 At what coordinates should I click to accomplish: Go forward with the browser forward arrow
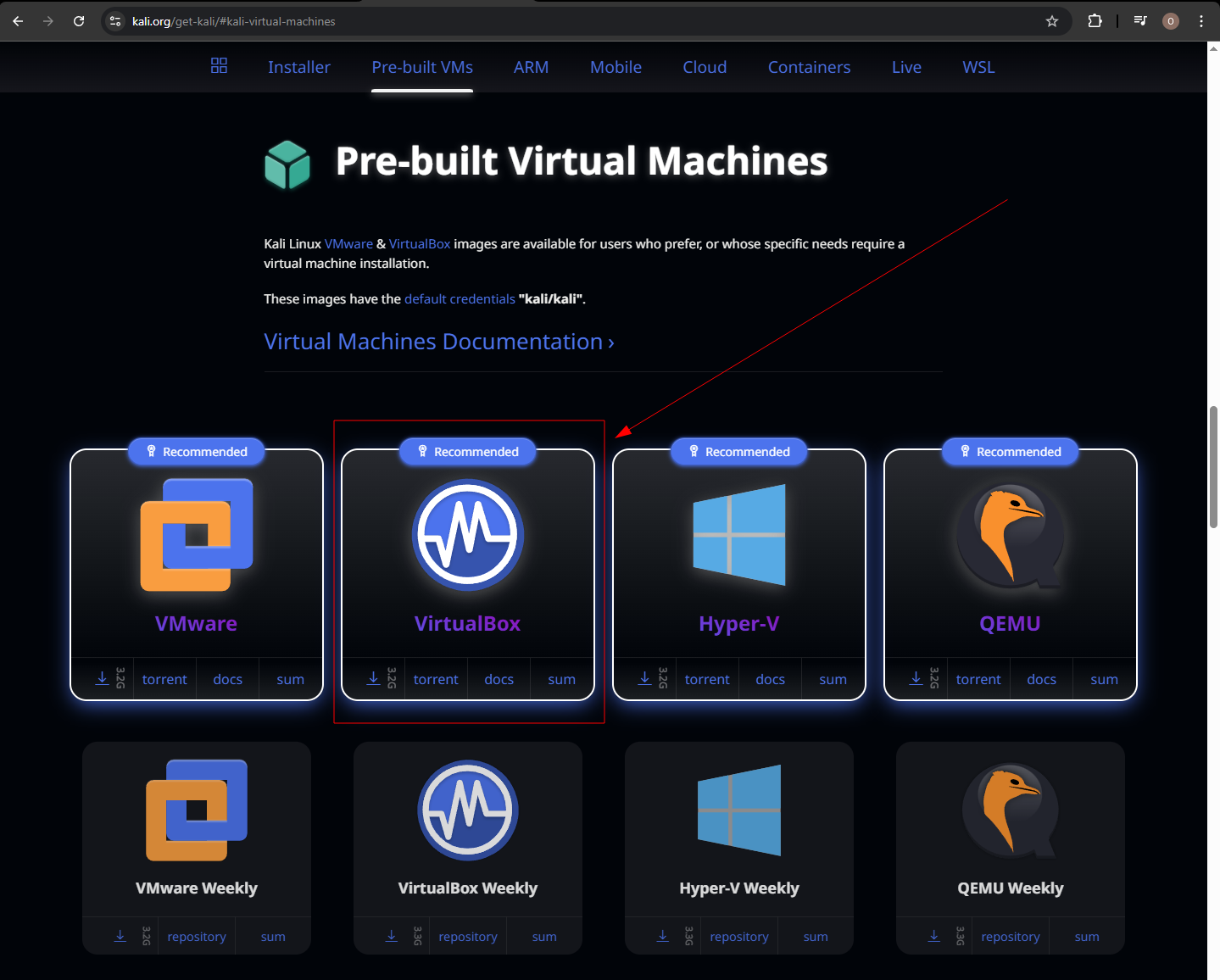48,21
